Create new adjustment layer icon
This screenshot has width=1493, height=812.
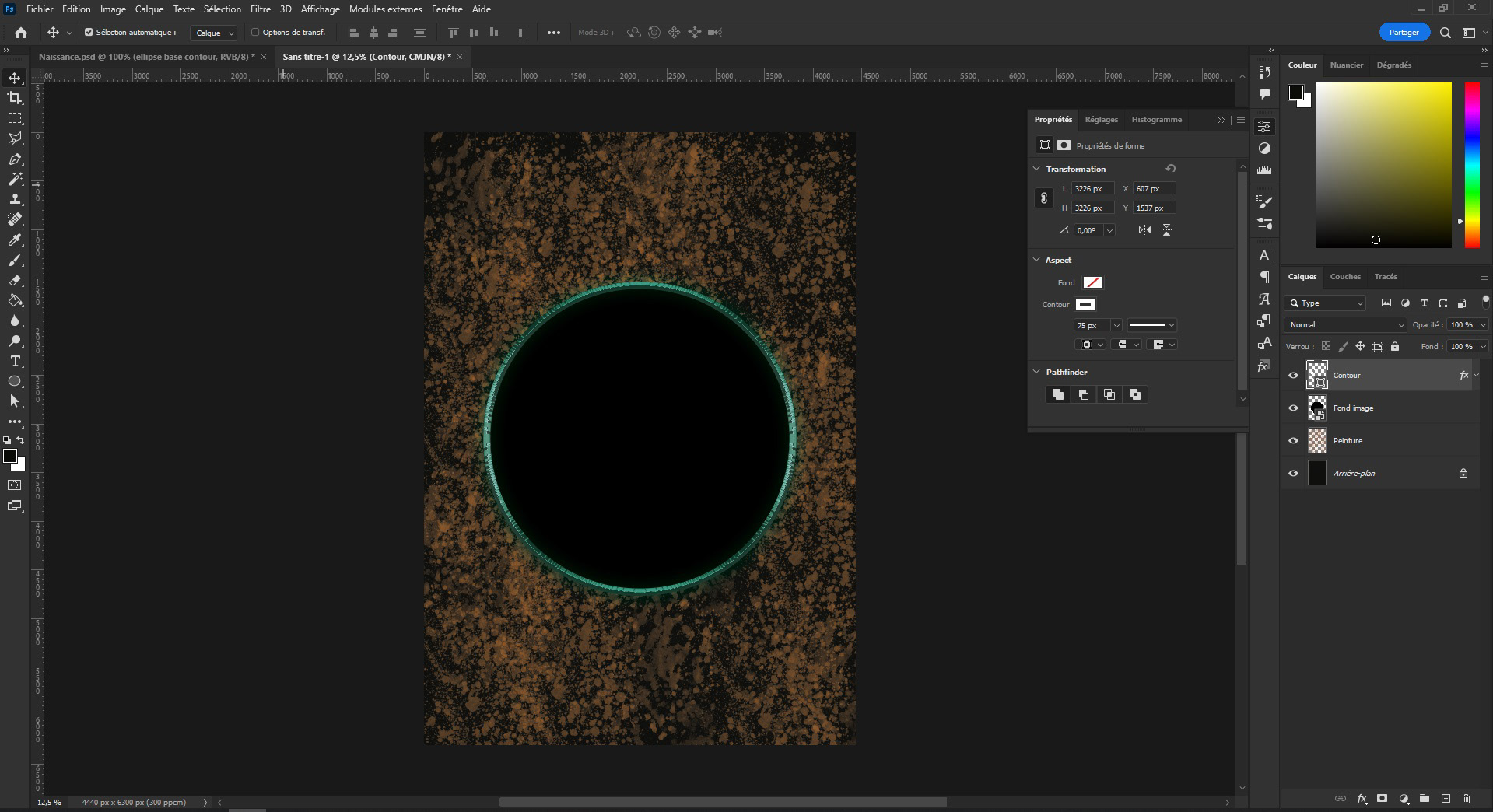[1404, 799]
